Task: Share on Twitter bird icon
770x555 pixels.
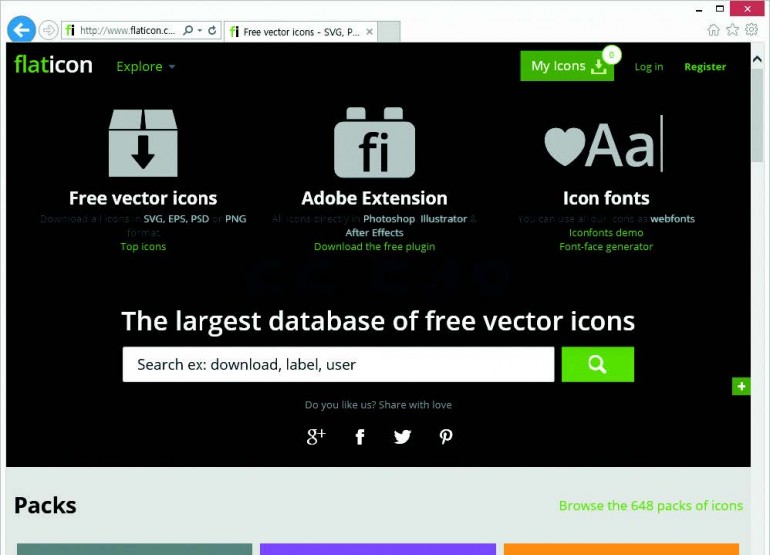Action: 402,437
